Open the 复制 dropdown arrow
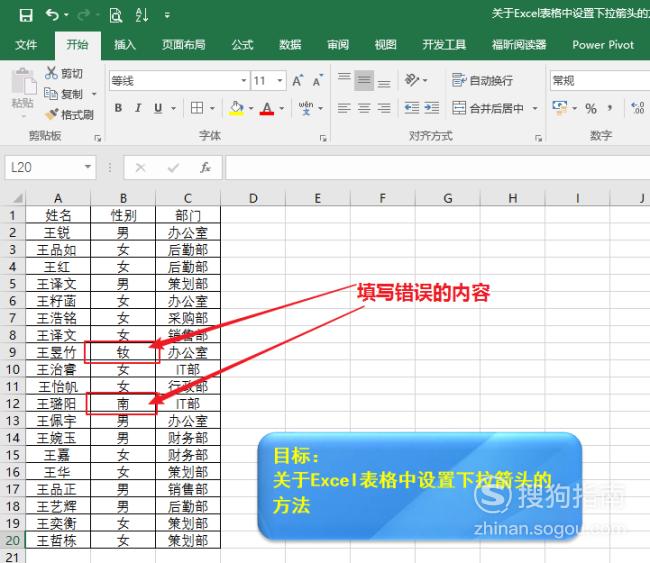This screenshot has height=563, width=650. pyautogui.click(x=95, y=94)
